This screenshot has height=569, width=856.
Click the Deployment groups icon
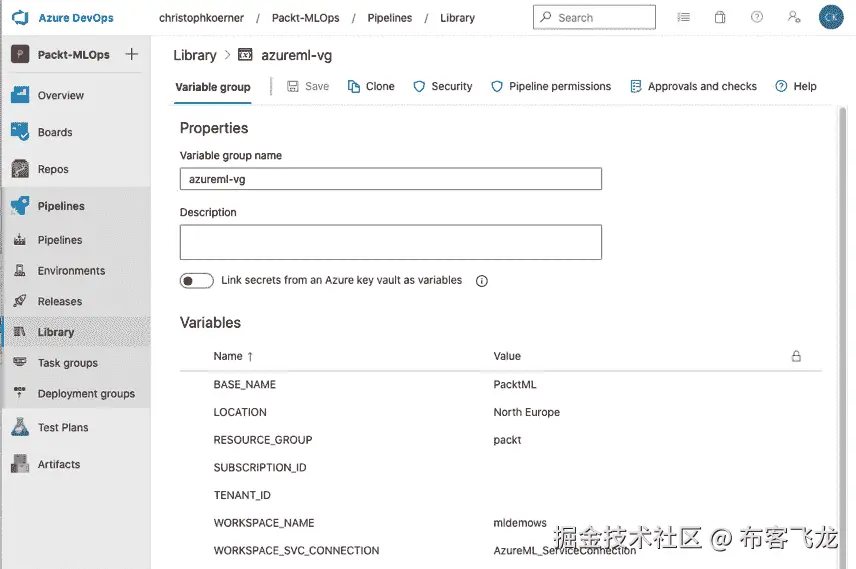coord(20,393)
